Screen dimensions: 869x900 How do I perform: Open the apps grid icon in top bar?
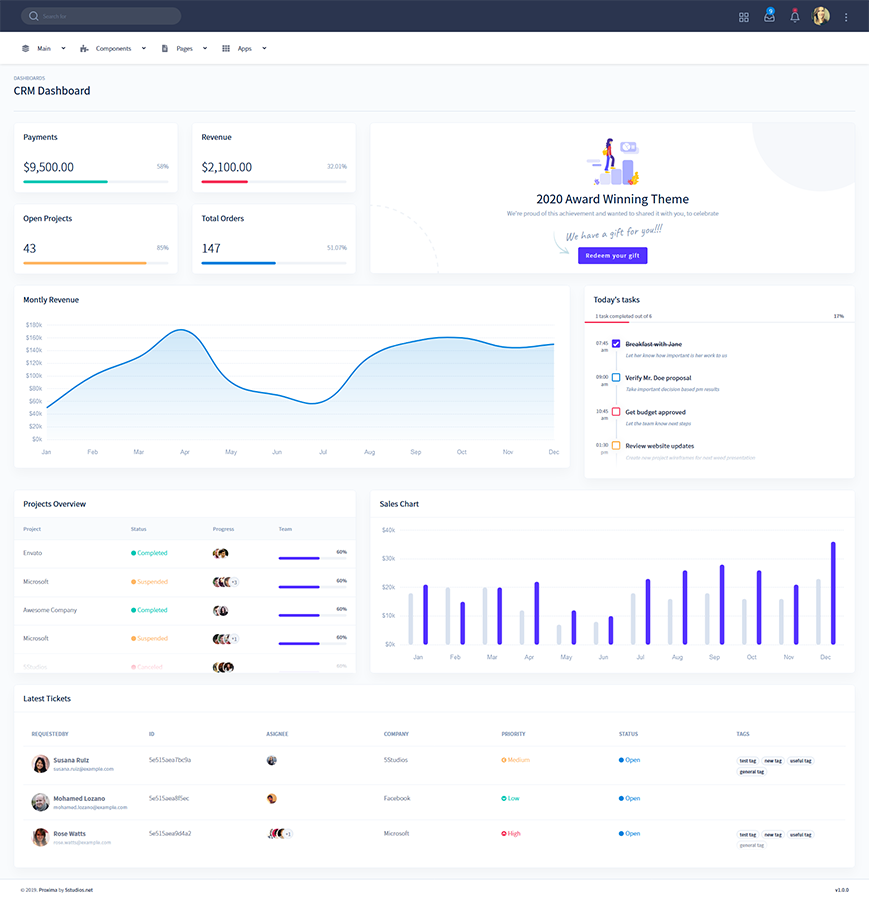tap(743, 16)
